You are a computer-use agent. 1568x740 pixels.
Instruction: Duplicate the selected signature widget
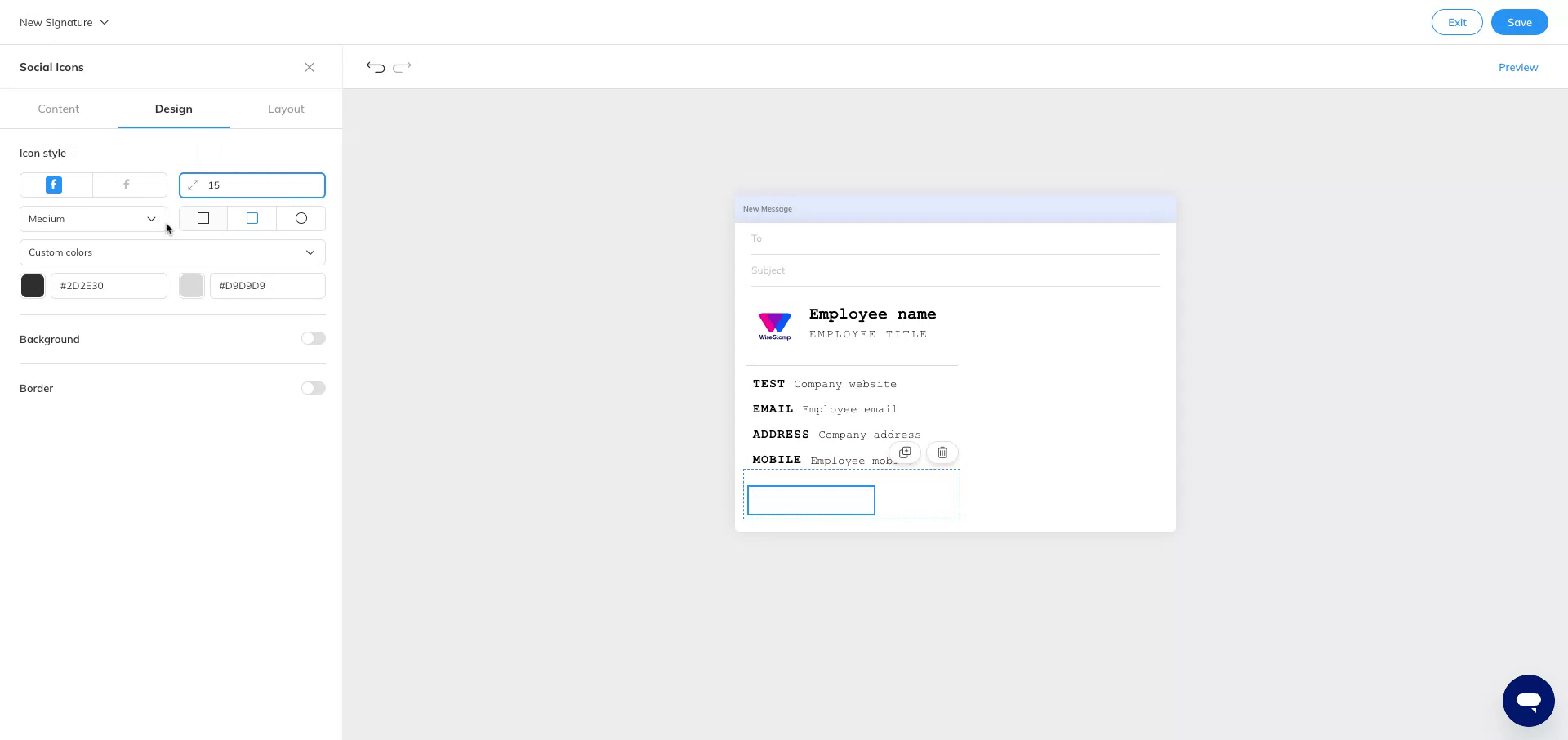point(905,452)
